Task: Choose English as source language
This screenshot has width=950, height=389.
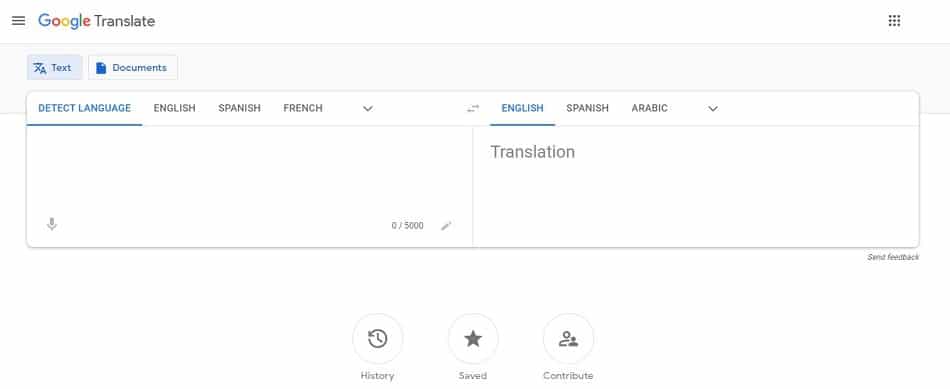Action: [x=174, y=108]
